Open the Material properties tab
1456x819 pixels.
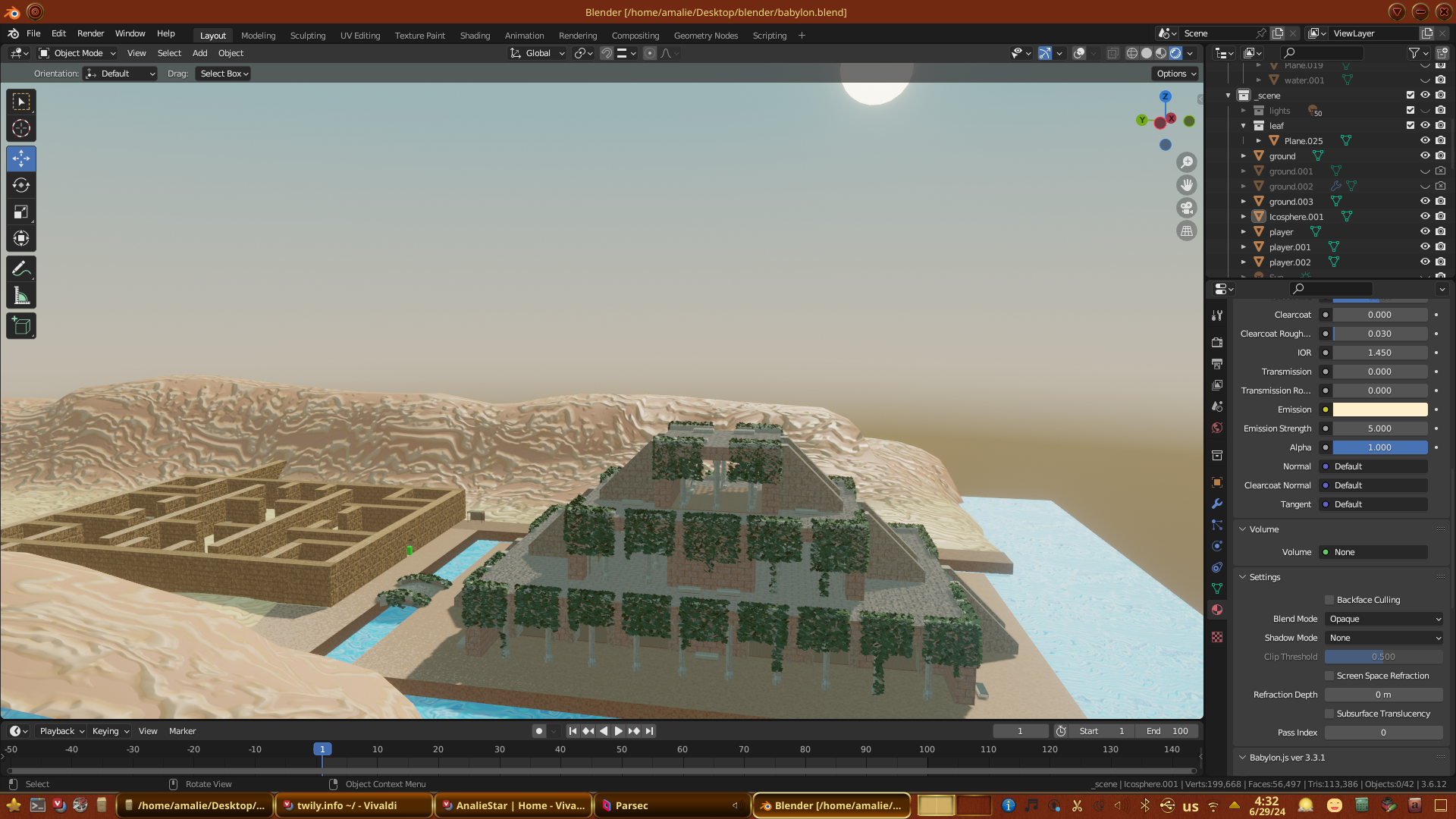[x=1217, y=610]
